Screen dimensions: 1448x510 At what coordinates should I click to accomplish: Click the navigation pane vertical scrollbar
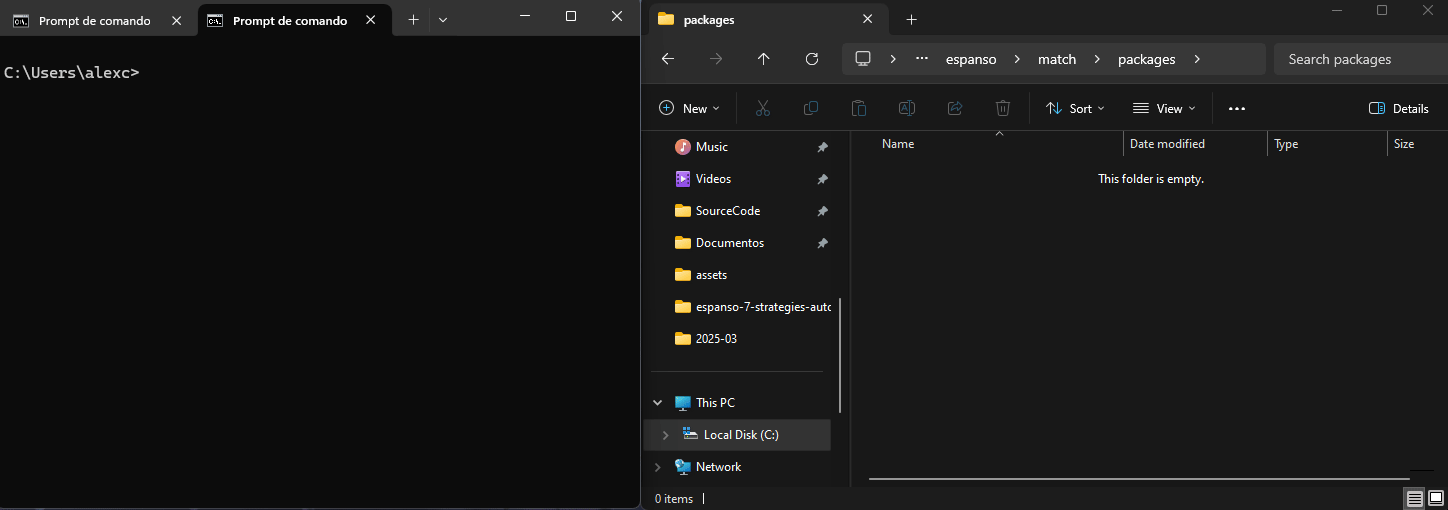coord(840,355)
